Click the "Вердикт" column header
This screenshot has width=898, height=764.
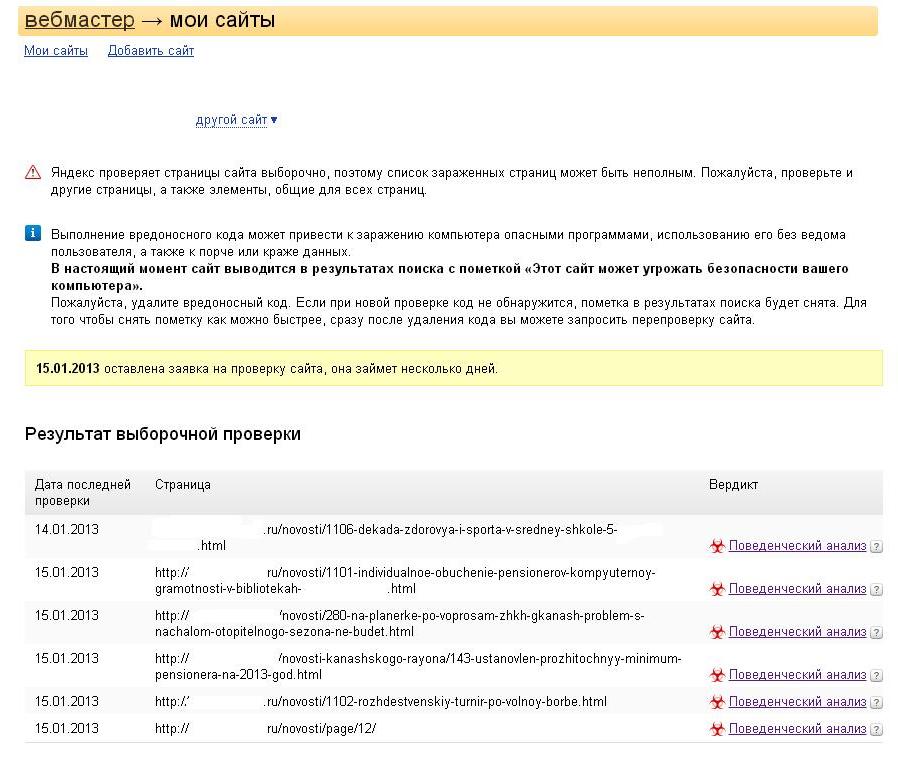click(x=733, y=485)
